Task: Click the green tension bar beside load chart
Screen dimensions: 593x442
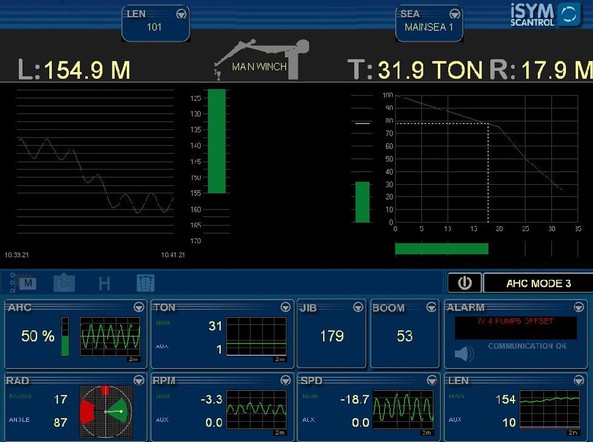Action: point(362,202)
